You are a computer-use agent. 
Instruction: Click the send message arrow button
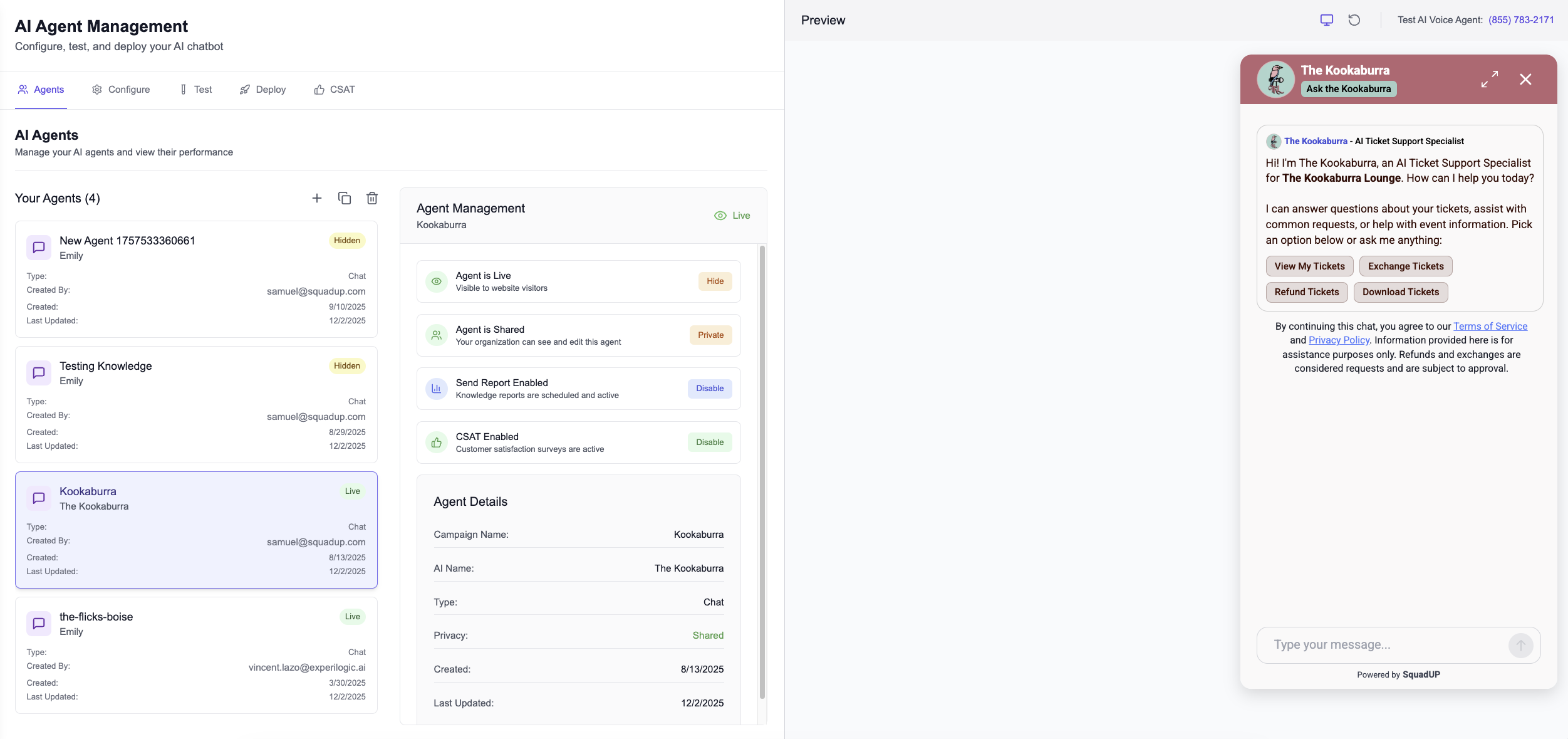click(1520, 645)
